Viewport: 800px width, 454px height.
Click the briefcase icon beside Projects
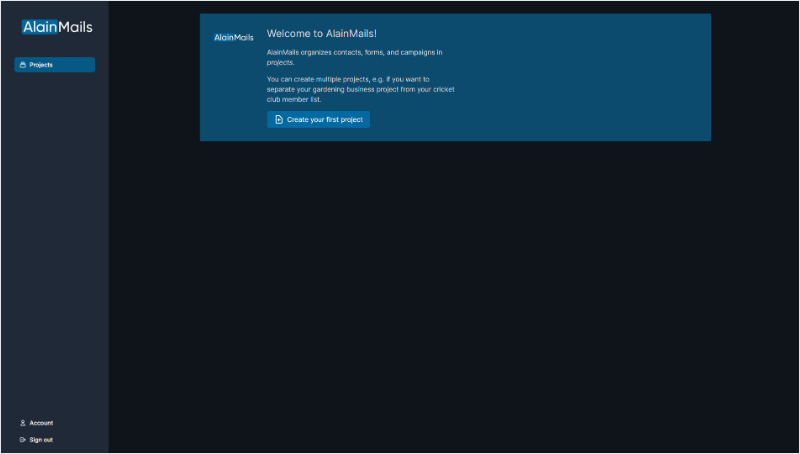pyautogui.click(x=22, y=65)
